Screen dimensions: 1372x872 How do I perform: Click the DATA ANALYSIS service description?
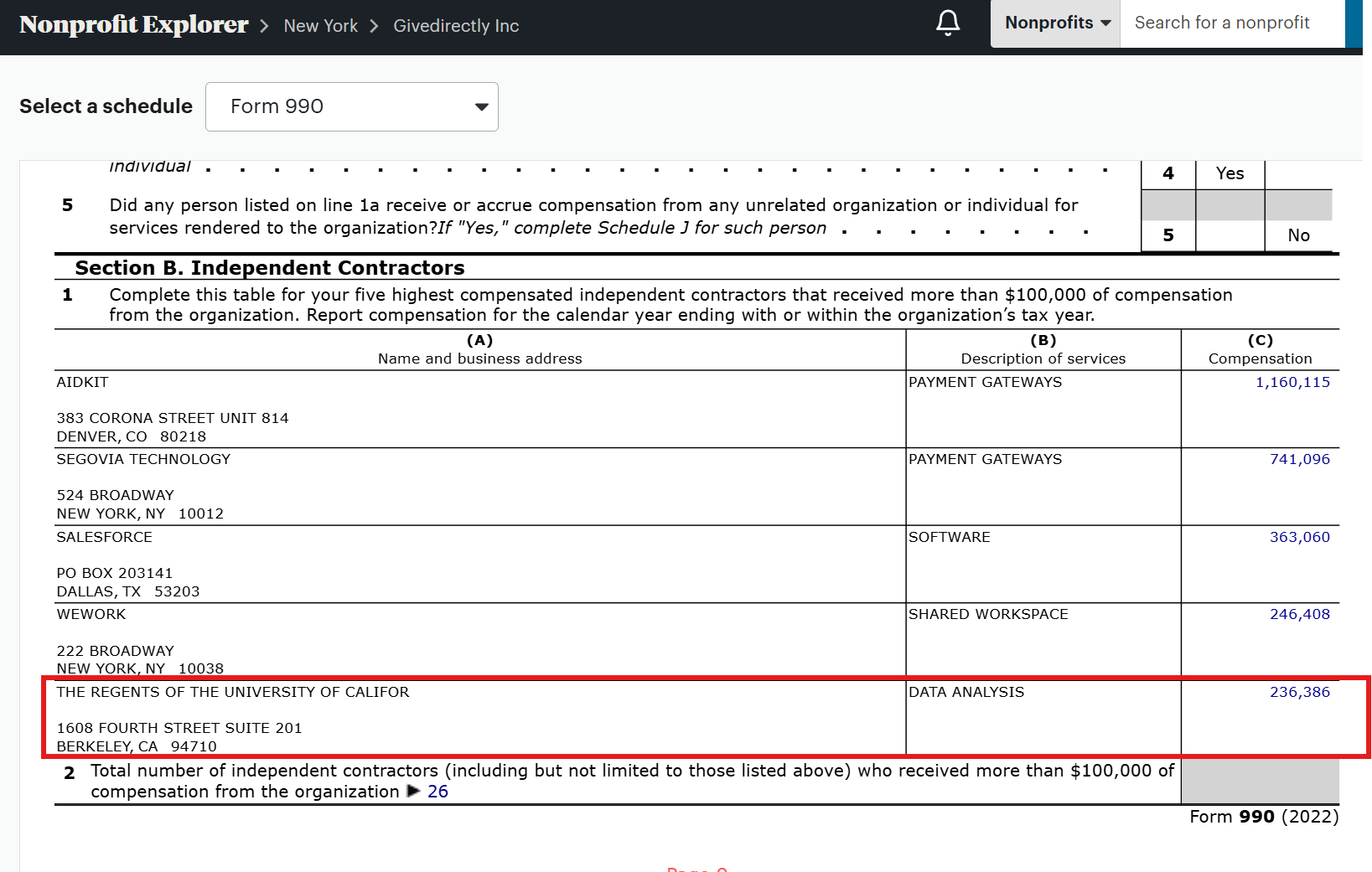click(x=966, y=692)
